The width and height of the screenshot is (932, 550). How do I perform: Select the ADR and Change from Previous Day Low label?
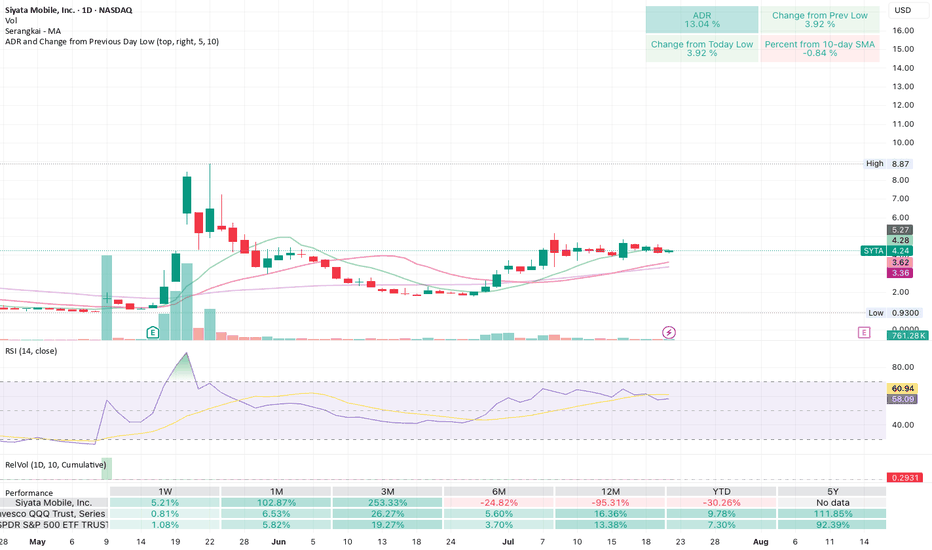tap(112, 42)
